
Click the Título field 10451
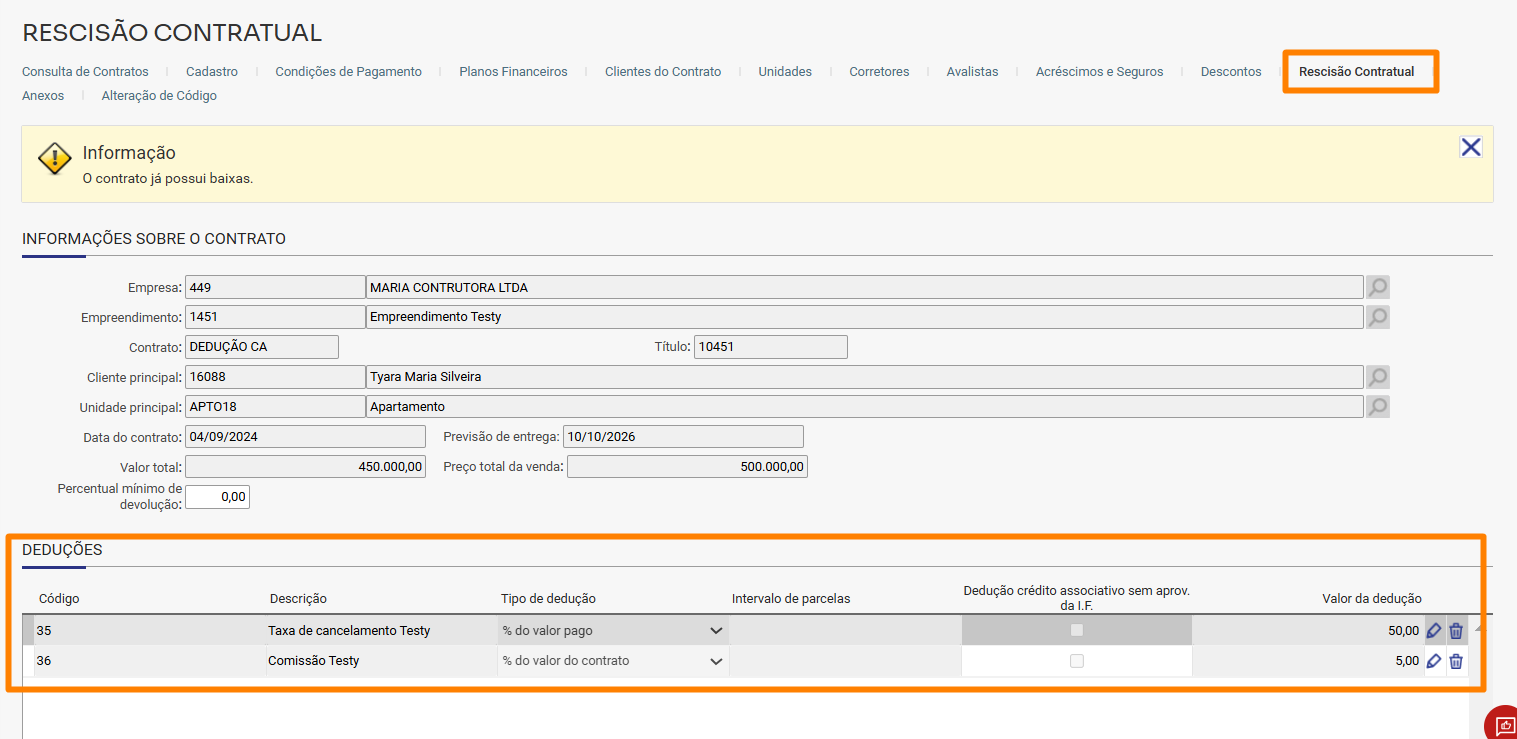point(771,347)
